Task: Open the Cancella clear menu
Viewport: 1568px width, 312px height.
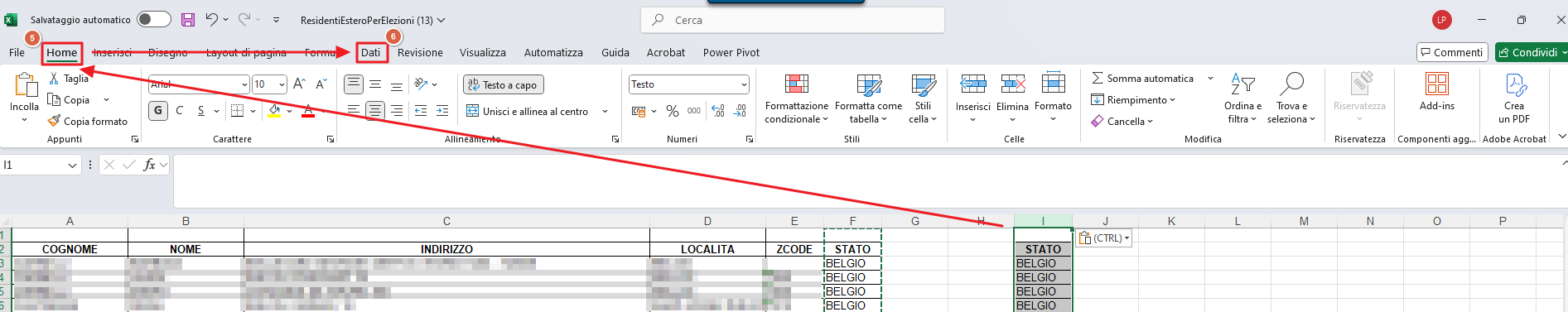Action: click(1122, 122)
